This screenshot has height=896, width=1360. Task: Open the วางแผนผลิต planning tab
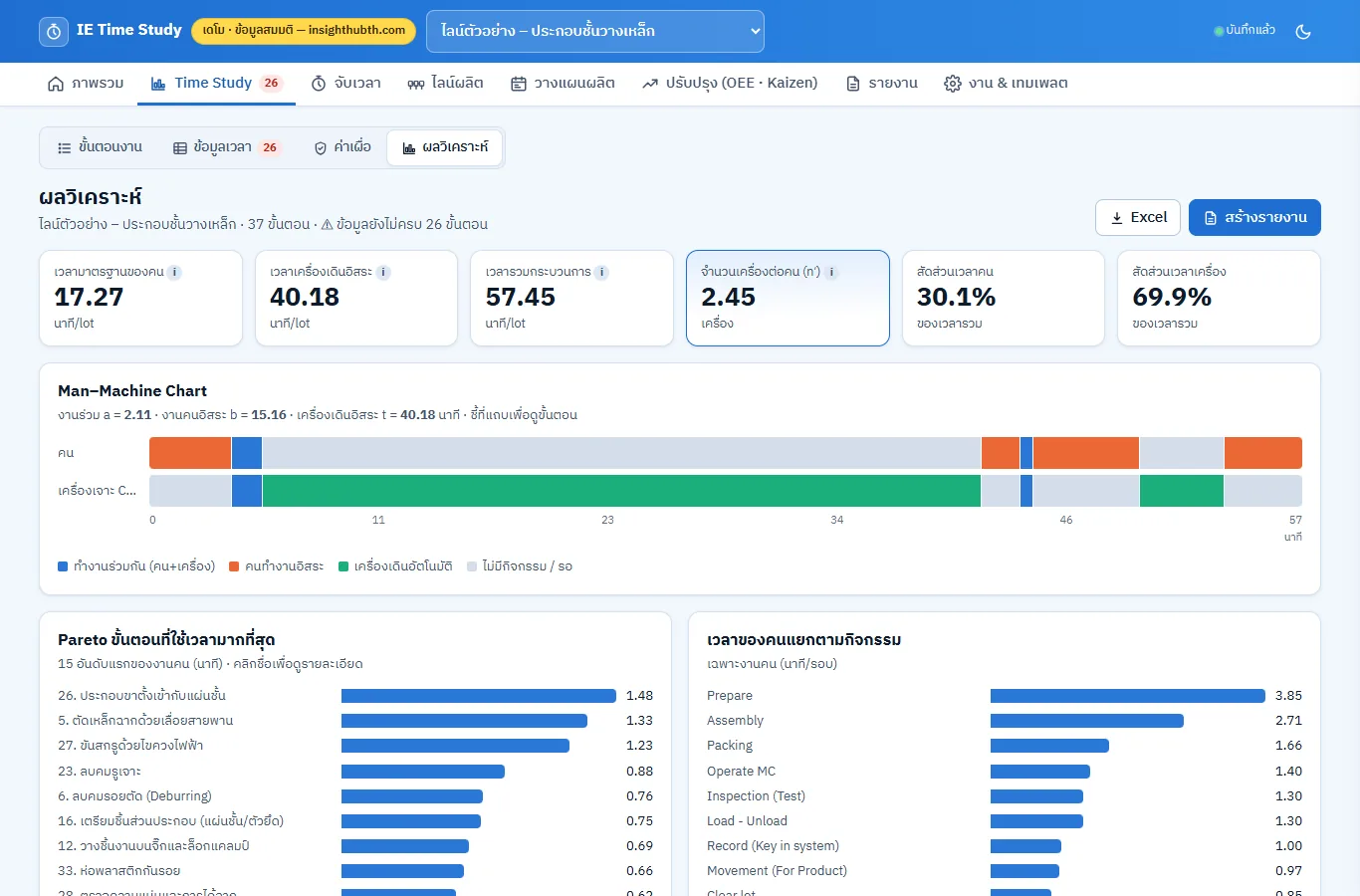click(x=563, y=84)
